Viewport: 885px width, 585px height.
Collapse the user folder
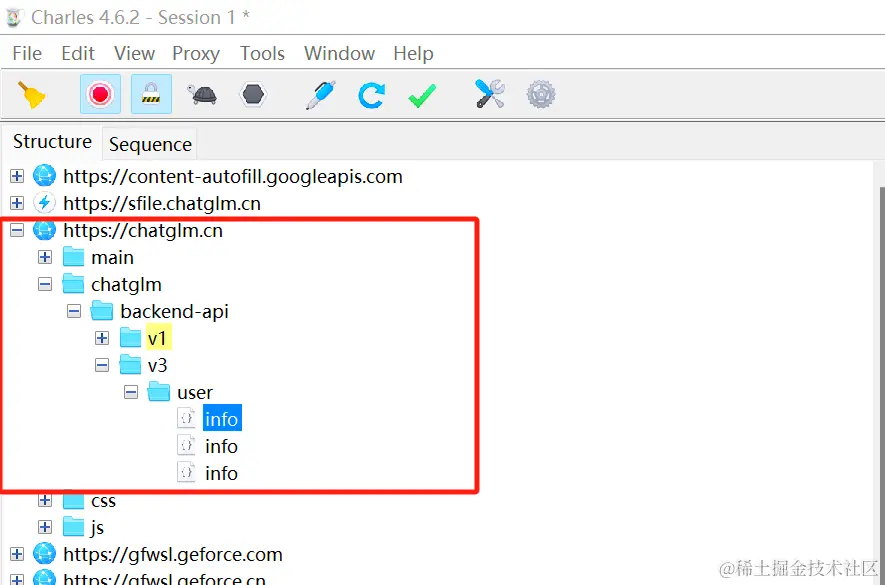click(131, 392)
